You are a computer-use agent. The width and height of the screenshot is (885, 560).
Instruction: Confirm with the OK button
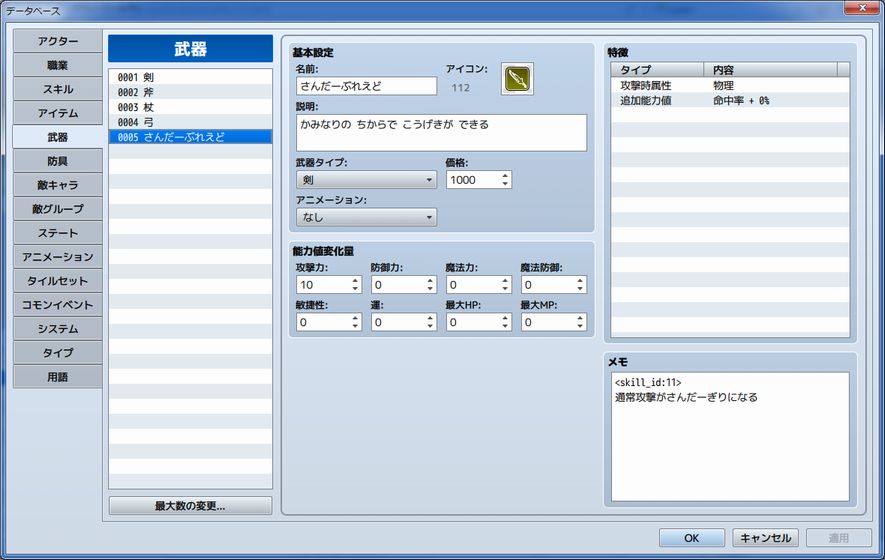691,538
